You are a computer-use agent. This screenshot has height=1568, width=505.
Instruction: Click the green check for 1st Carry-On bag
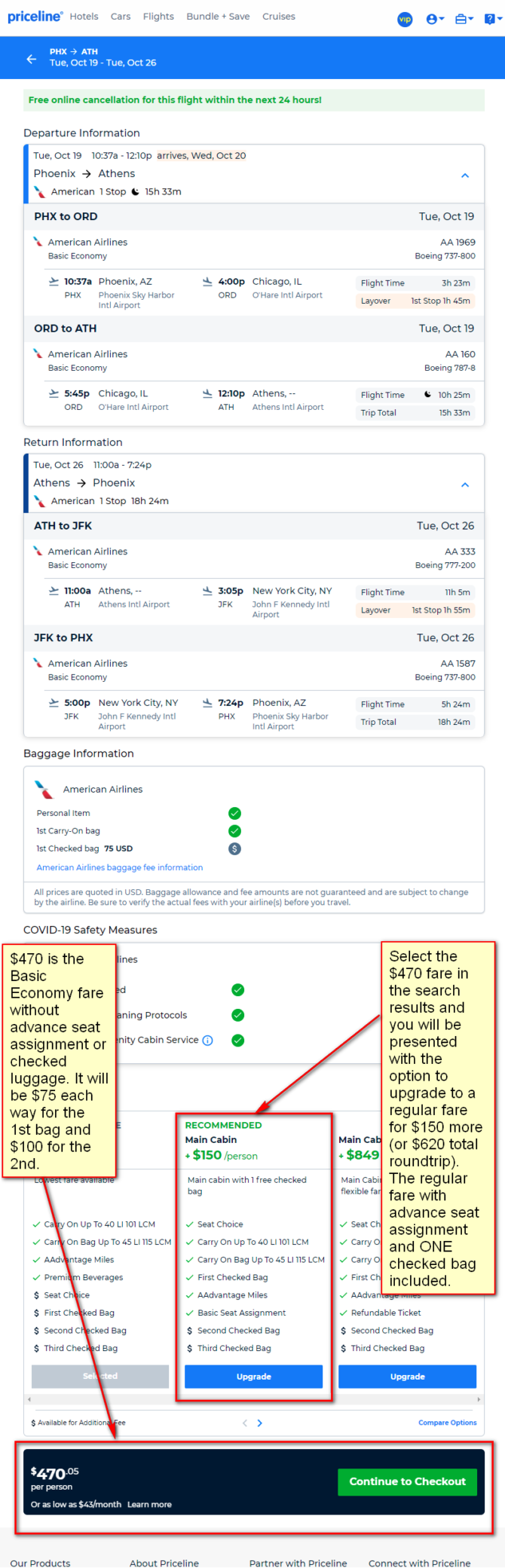coord(234,830)
